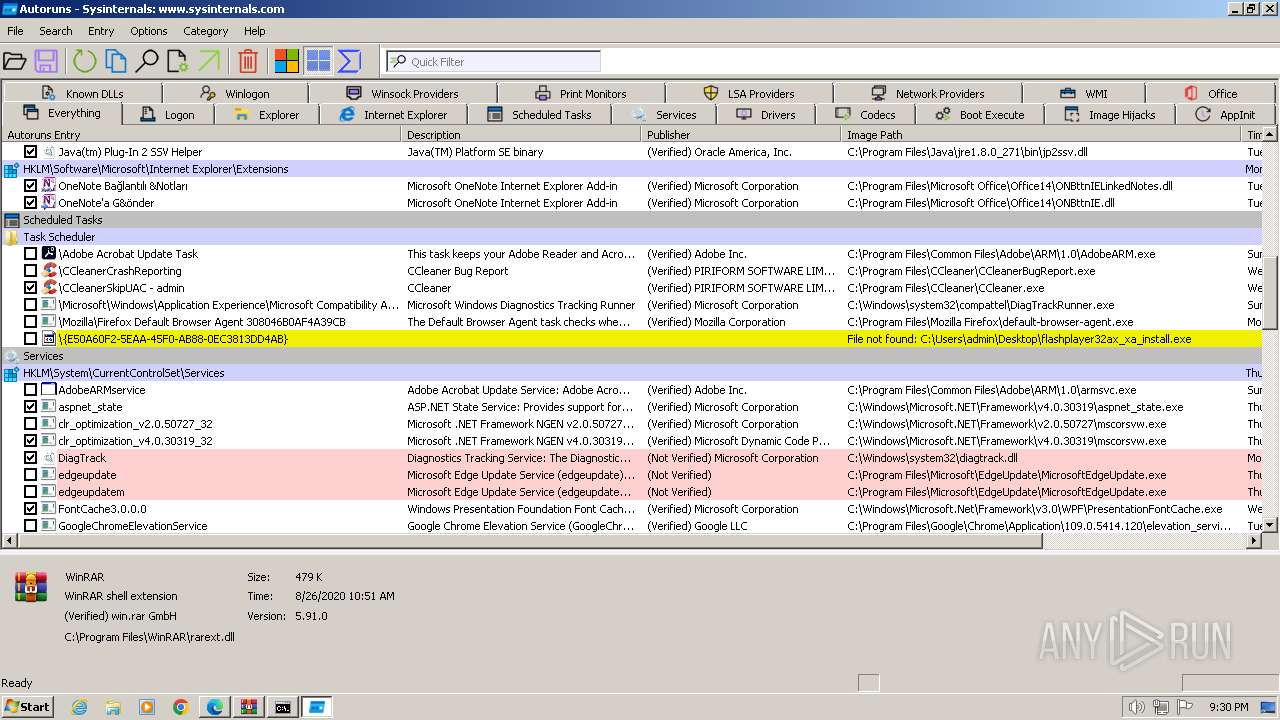
Task: Disable the CCleanerSkipUAC - admin task
Action: tap(31, 288)
